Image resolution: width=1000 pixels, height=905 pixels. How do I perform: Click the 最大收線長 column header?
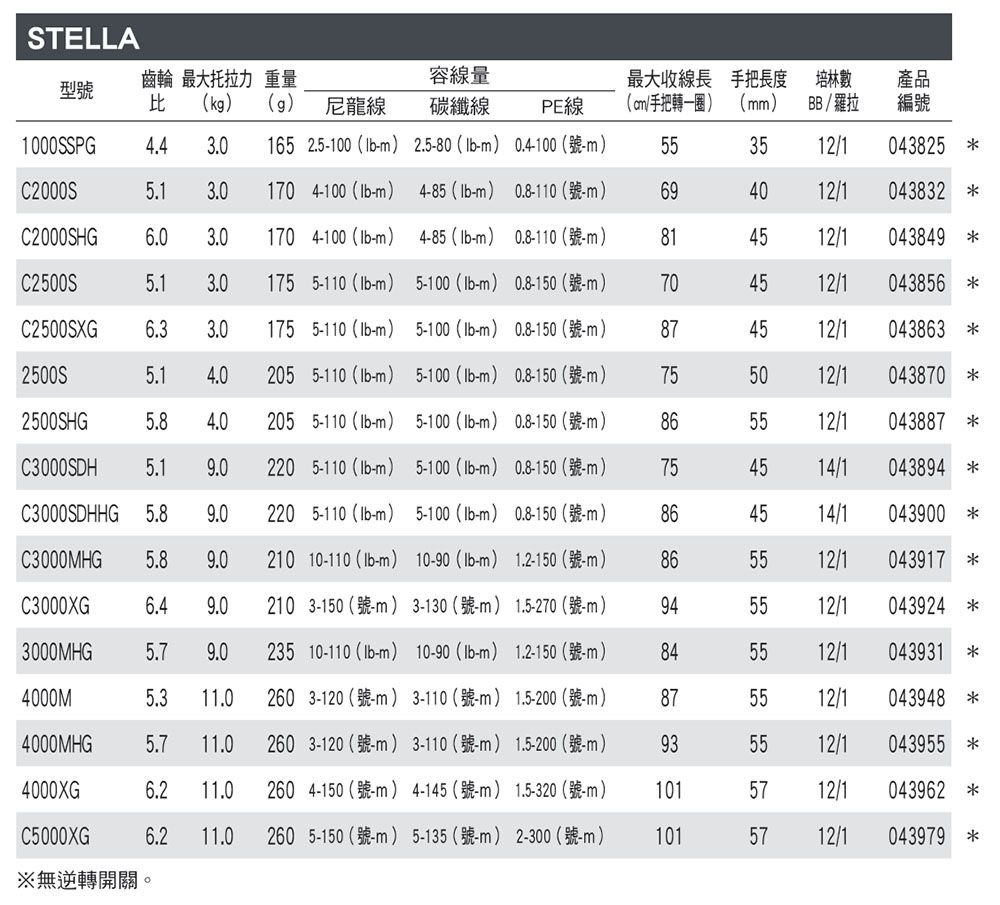668,78
